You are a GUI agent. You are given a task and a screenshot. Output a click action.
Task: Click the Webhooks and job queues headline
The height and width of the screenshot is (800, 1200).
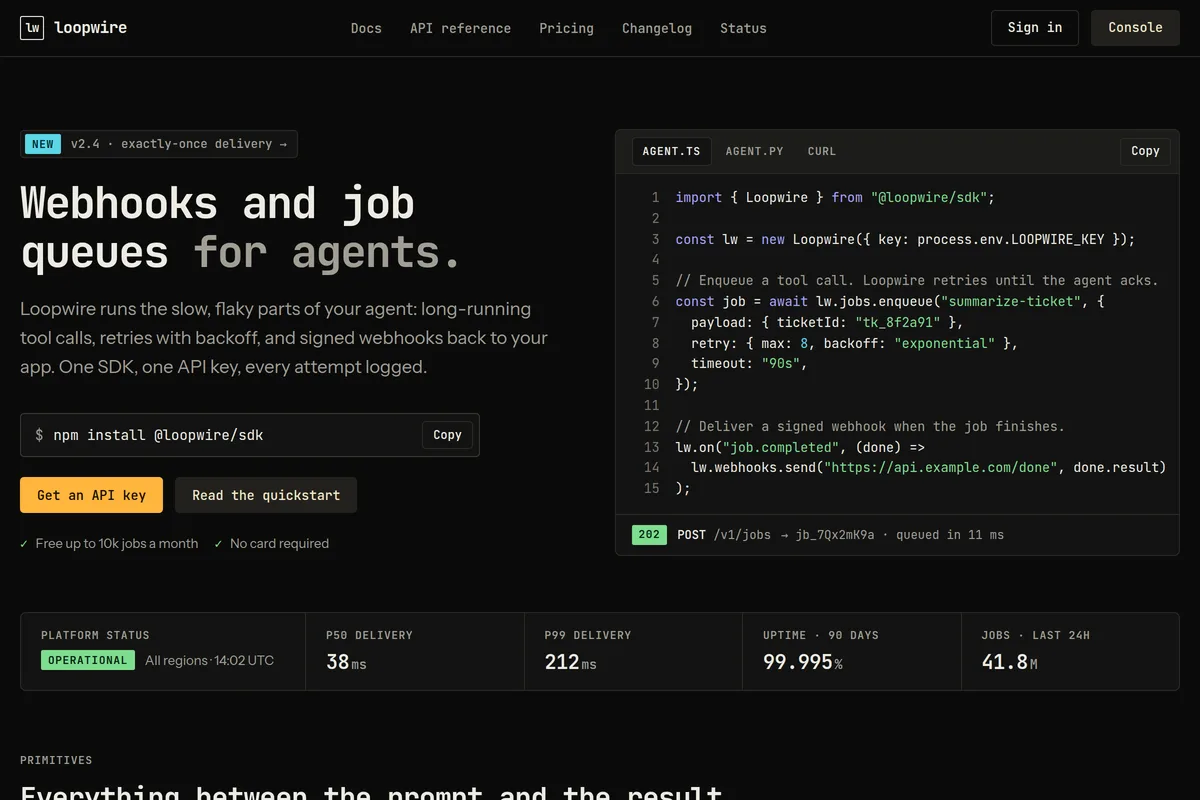tap(240, 228)
